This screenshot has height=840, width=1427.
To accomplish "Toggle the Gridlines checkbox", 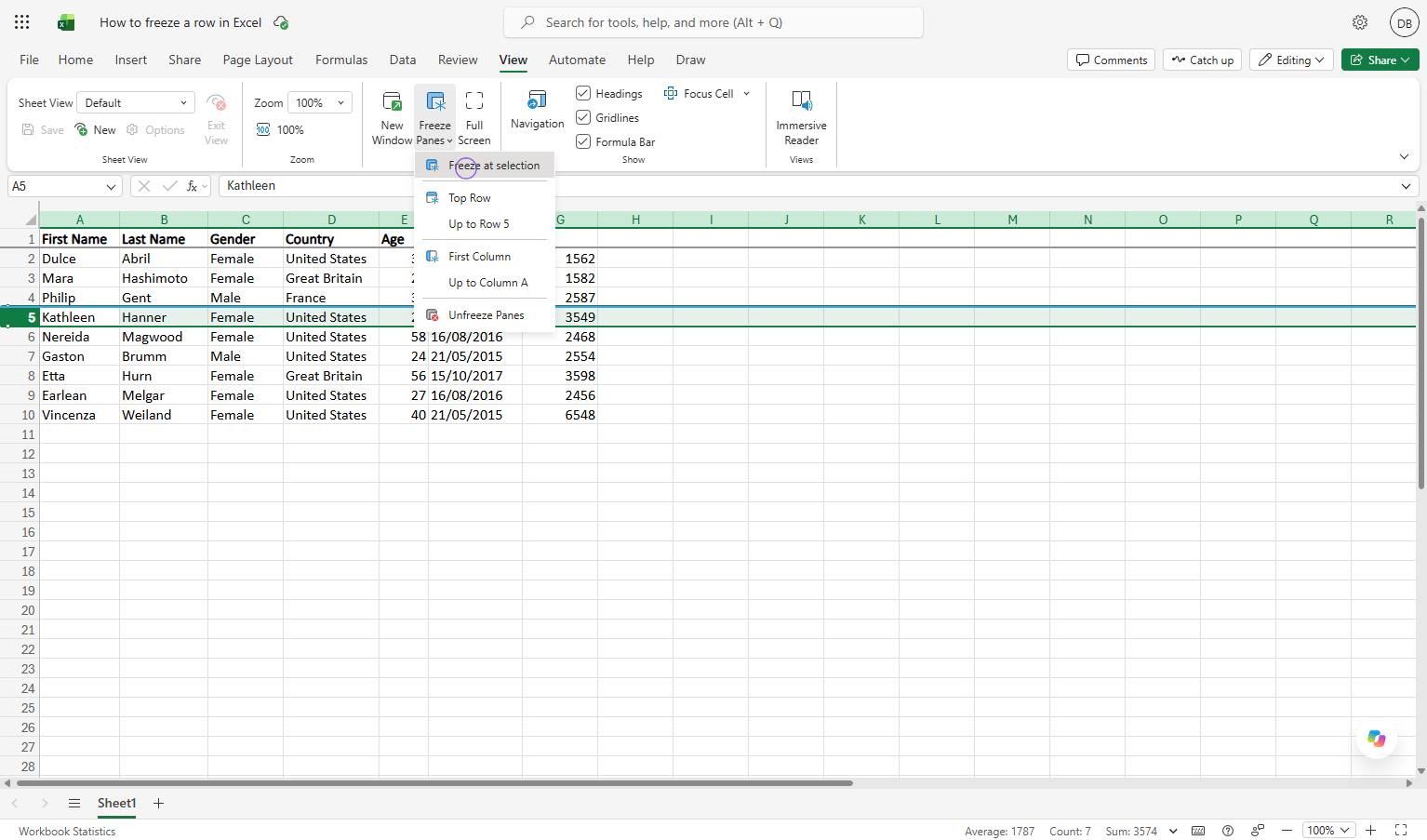I will [x=583, y=117].
